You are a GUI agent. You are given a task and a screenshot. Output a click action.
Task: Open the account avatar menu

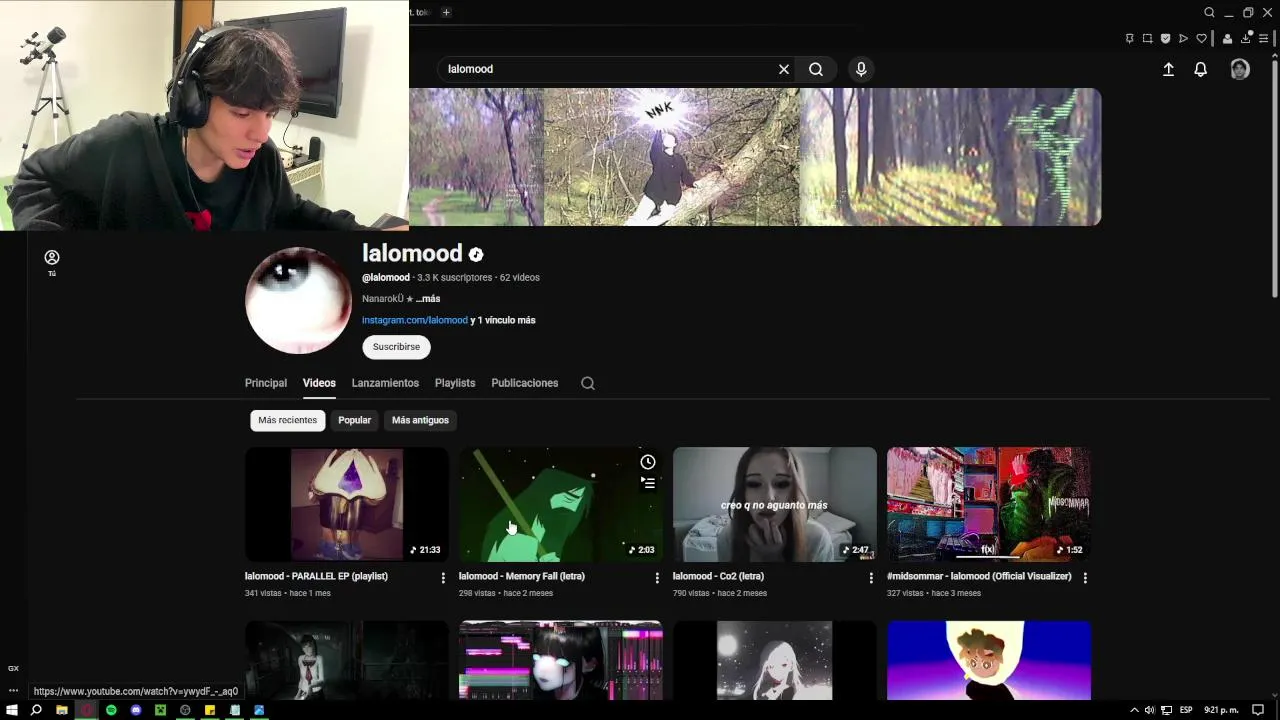1240,69
